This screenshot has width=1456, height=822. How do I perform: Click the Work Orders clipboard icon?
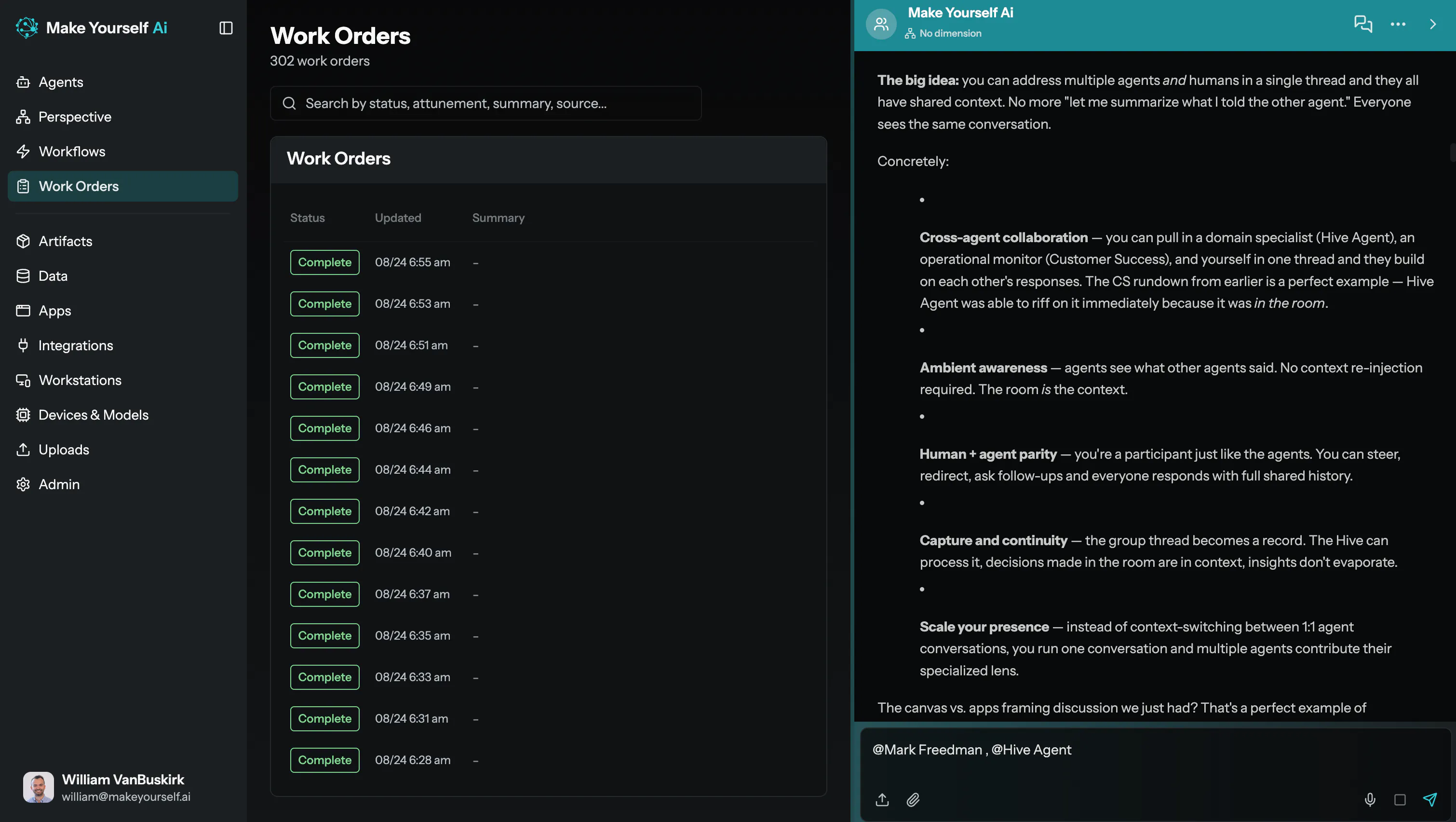(23, 186)
